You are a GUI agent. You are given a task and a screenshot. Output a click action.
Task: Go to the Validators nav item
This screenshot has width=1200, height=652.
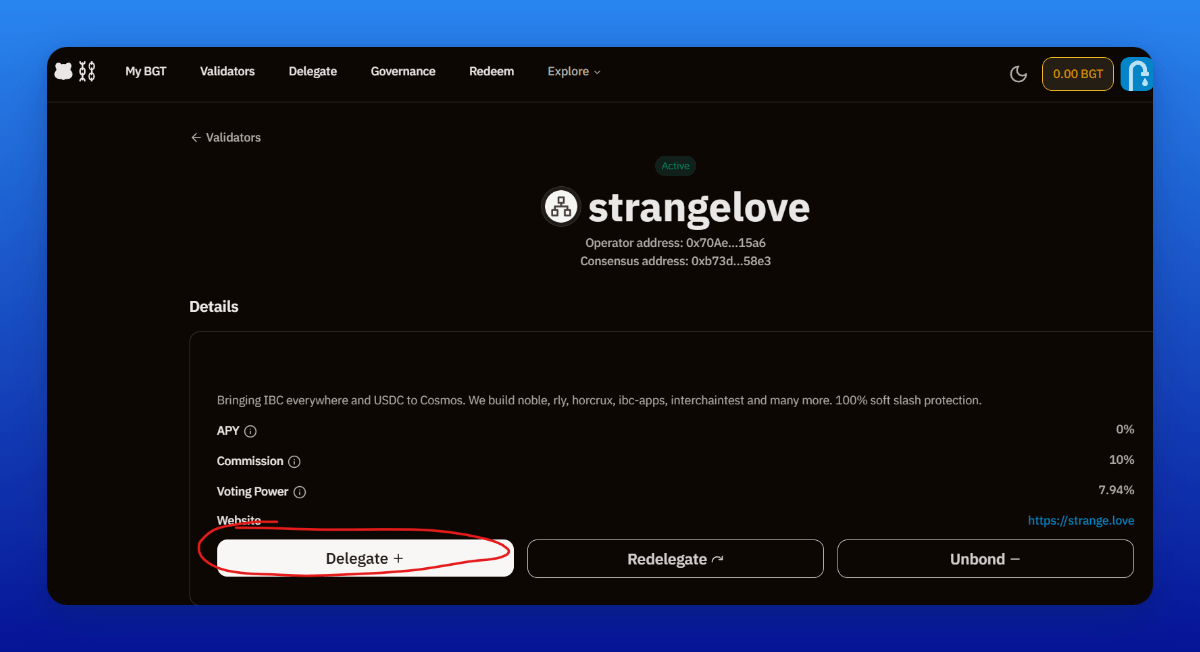click(227, 72)
